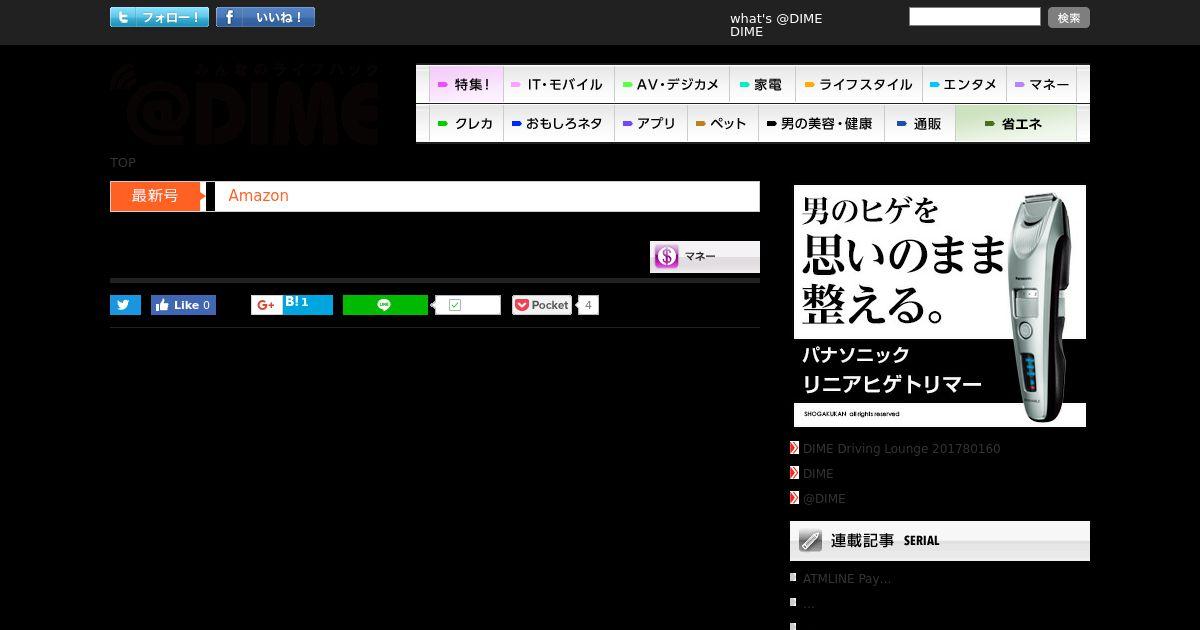The image size is (1200, 630).
Task: Click the Hatena B! bookmark button
Action: (307, 304)
